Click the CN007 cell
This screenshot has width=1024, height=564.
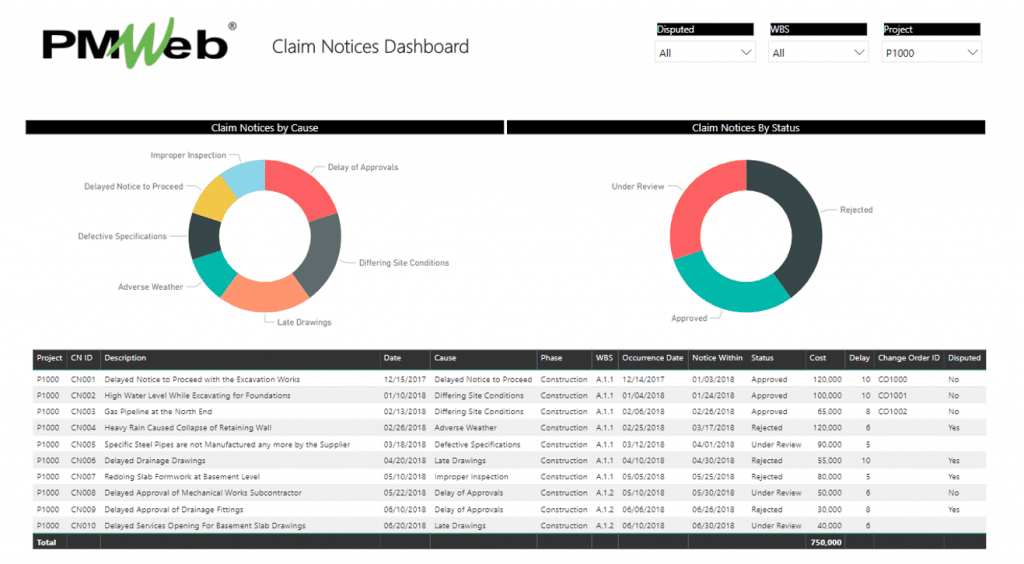point(83,477)
